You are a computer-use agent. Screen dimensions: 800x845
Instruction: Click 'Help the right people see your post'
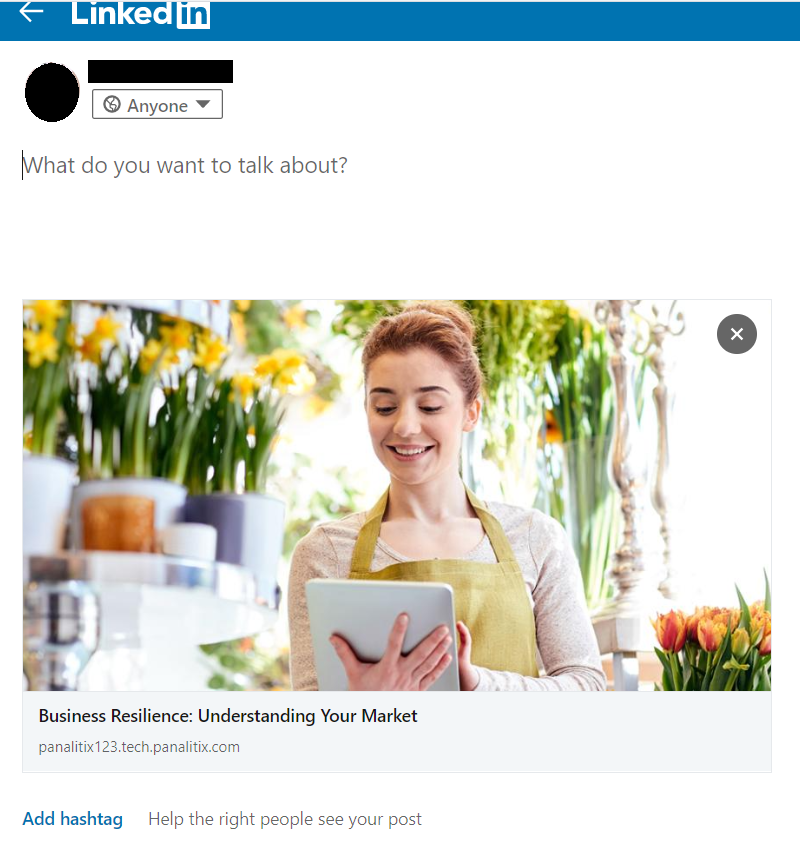click(285, 819)
